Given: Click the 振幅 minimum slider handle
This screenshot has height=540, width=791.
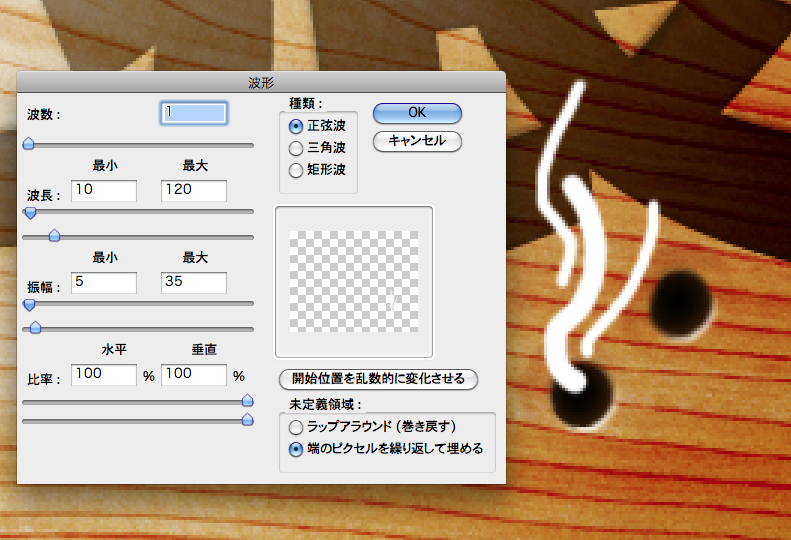Looking at the screenshot, I should [x=29, y=305].
